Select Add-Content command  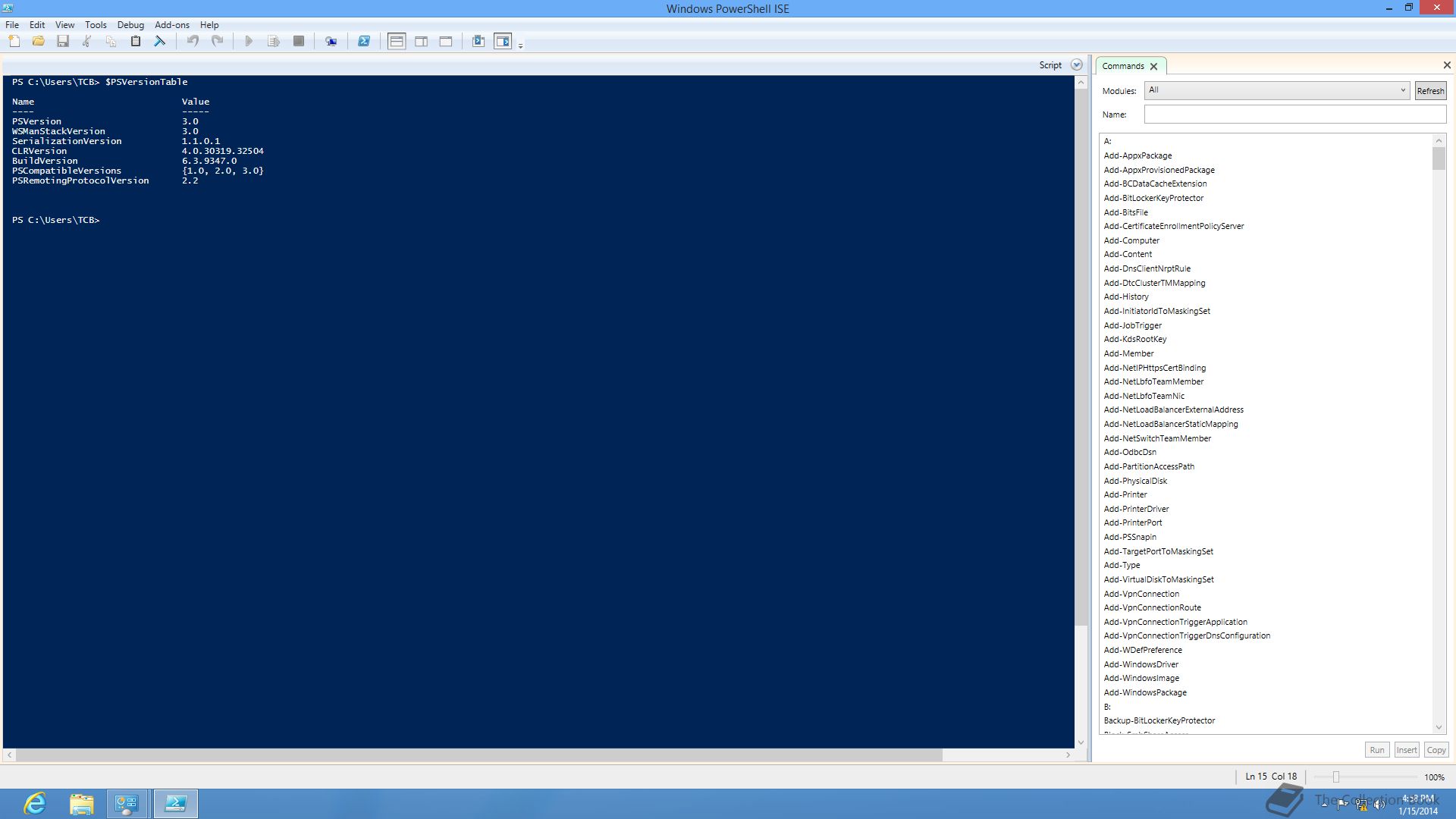[x=1128, y=254]
